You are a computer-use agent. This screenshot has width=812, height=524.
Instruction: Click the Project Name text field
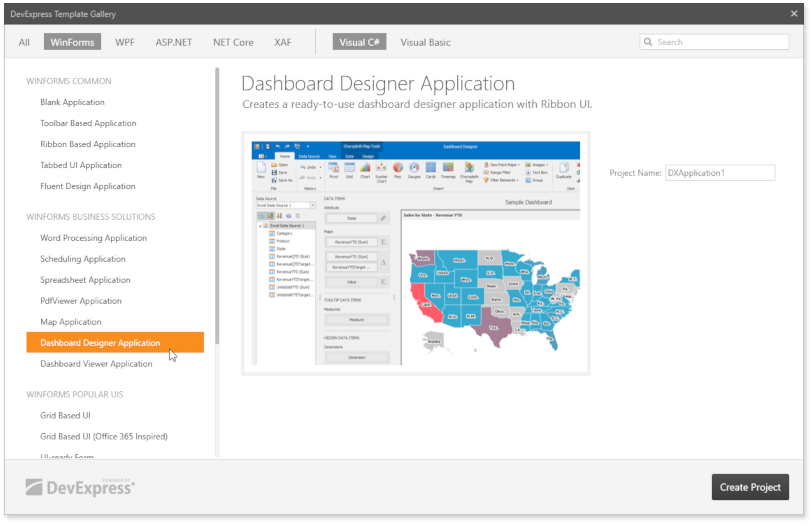point(720,173)
